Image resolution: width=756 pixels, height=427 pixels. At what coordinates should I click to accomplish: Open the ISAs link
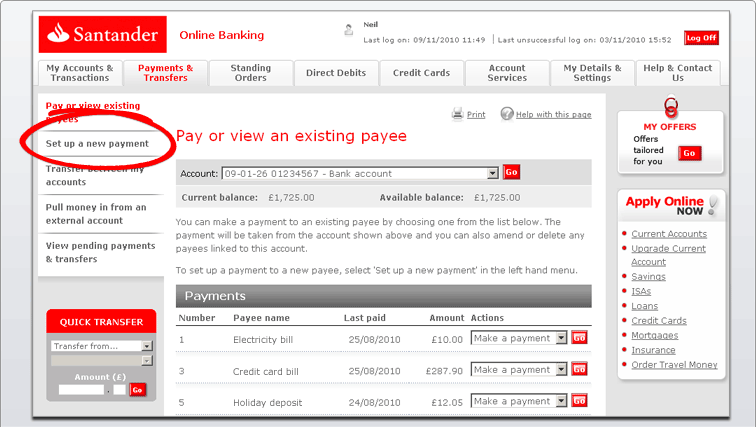click(641, 291)
